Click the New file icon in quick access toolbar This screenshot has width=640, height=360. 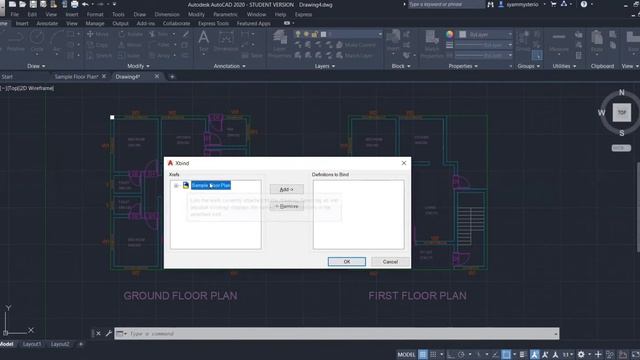coord(12,4)
